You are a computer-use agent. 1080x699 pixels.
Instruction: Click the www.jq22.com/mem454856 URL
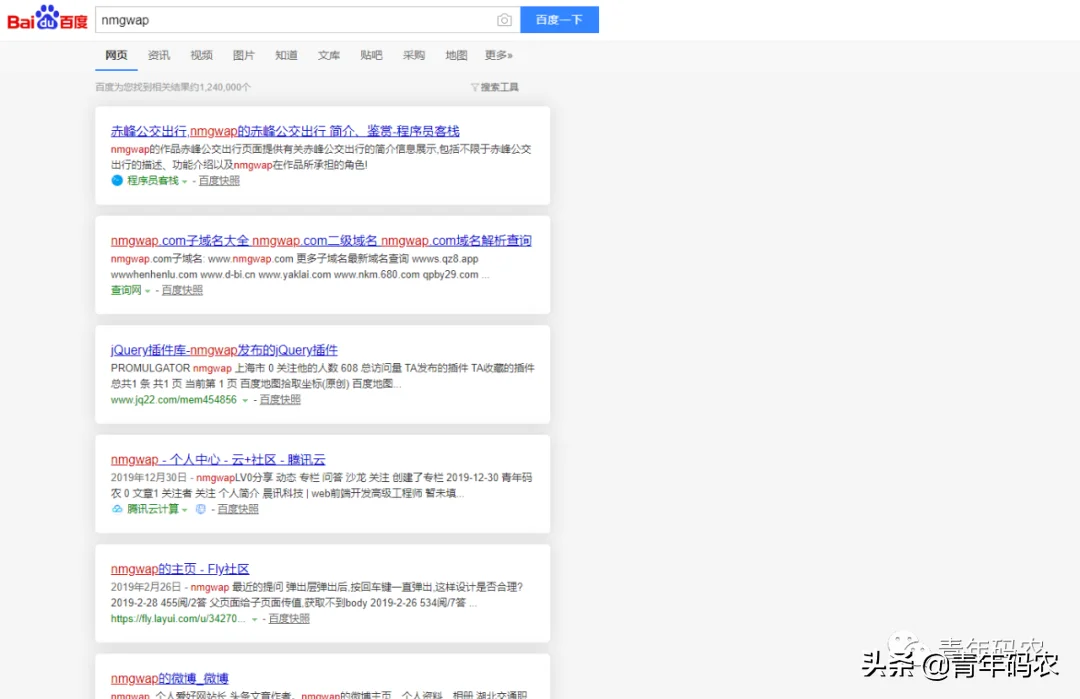(174, 399)
